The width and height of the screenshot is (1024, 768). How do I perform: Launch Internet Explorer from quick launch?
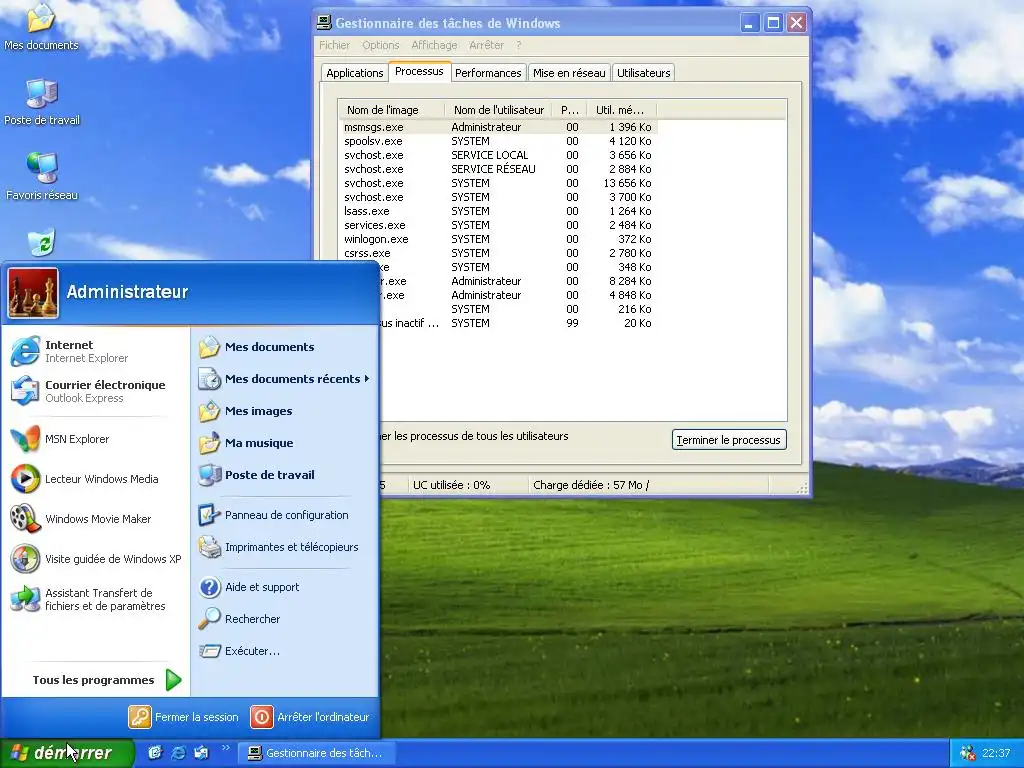click(178, 752)
